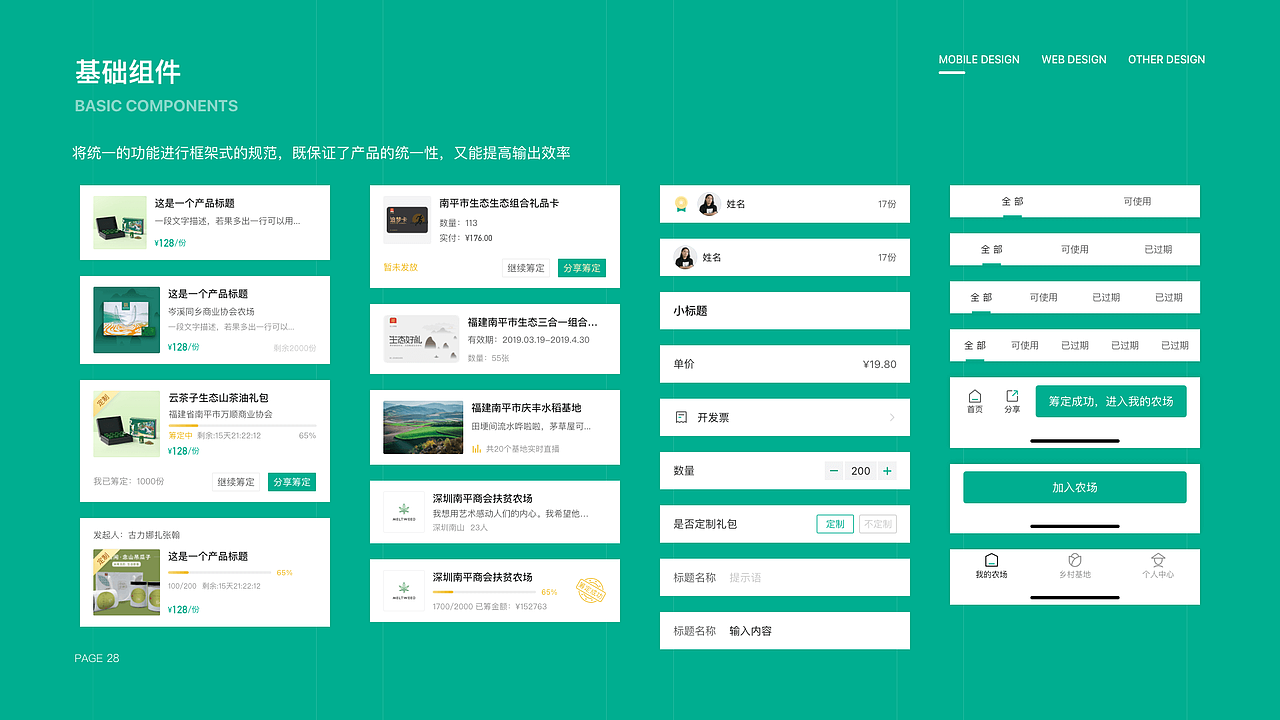This screenshot has width=1280, height=720.
Task: Click the PAGE 28 label
Action: click(x=97, y=658)
